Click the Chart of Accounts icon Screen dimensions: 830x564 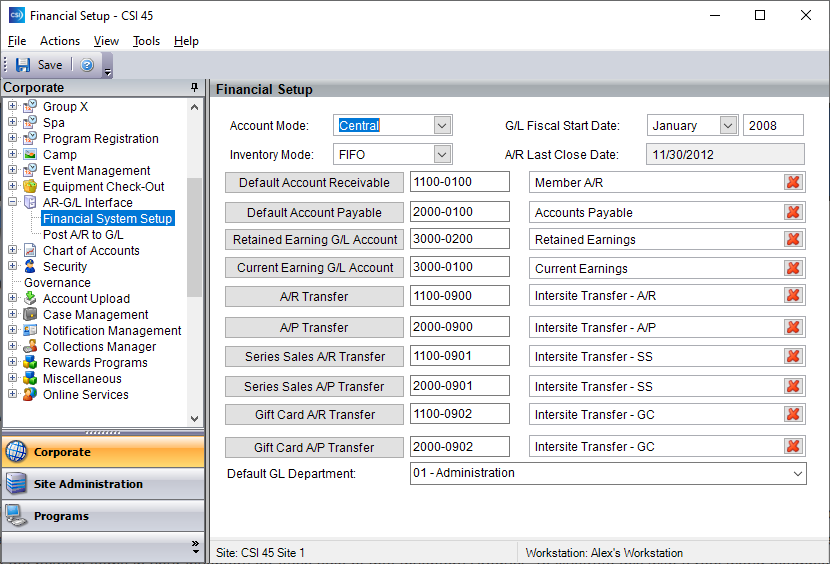coord(30,250)
